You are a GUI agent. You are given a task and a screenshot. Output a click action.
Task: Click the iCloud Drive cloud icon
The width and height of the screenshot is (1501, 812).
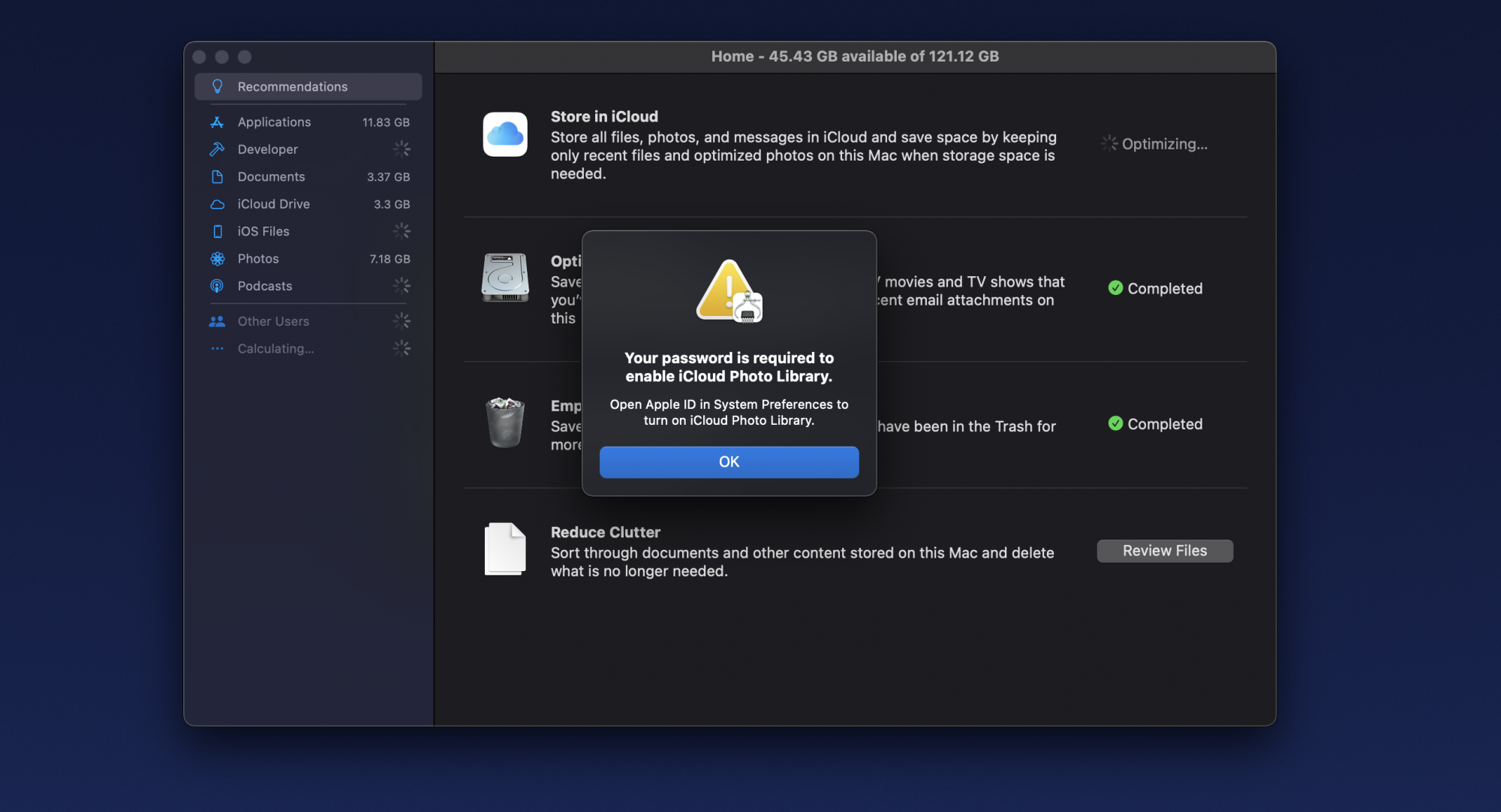[217, 204]
